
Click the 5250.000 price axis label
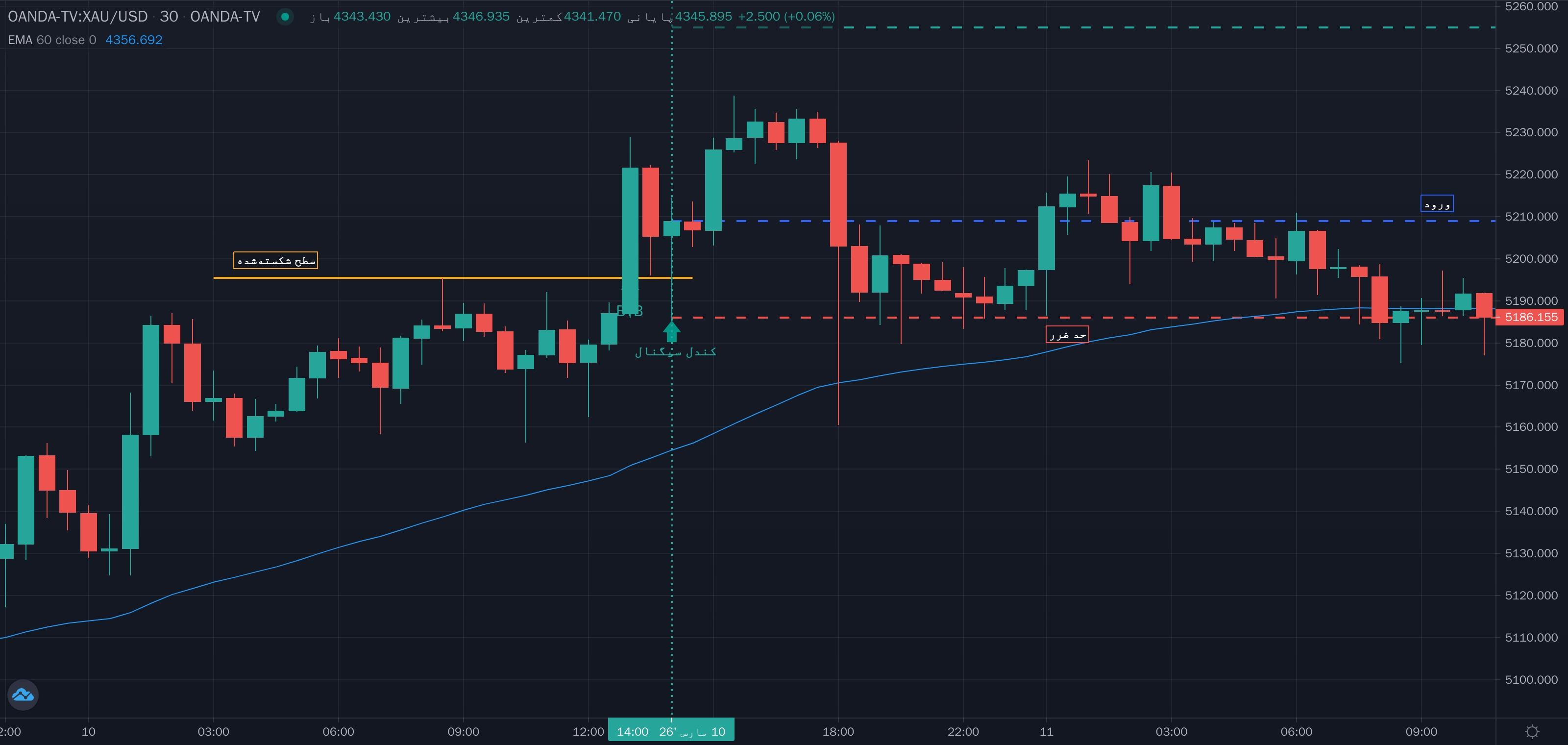tap(1531, 48)
